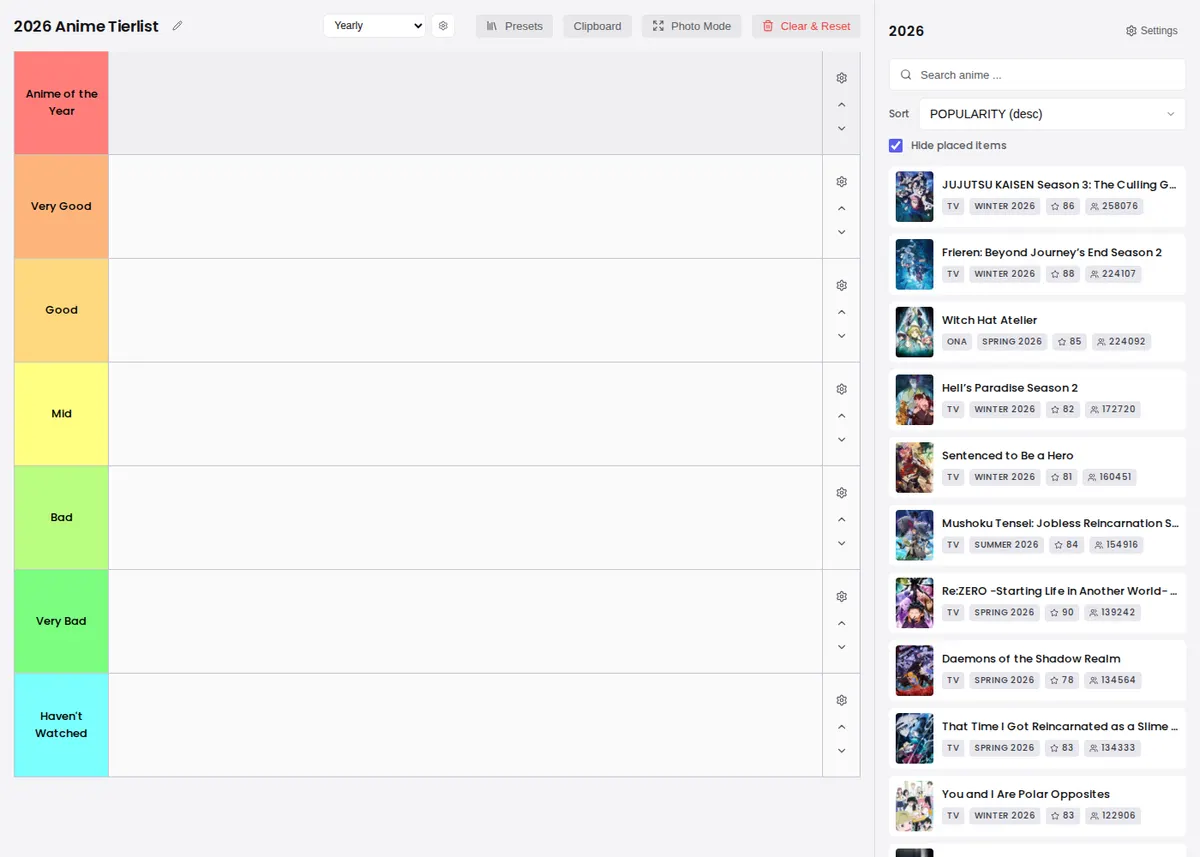Click Witch Hat Atelier poster thumbnail

(914, 332)
